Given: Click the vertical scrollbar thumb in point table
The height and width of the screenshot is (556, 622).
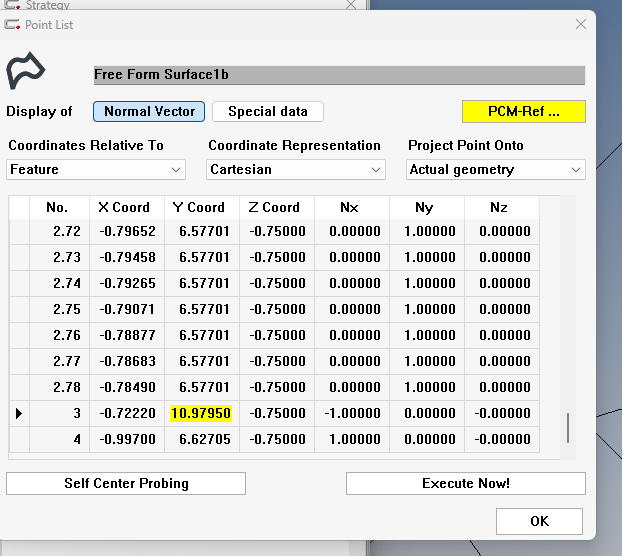Looking at the screenshot, I should click(568, 428).
